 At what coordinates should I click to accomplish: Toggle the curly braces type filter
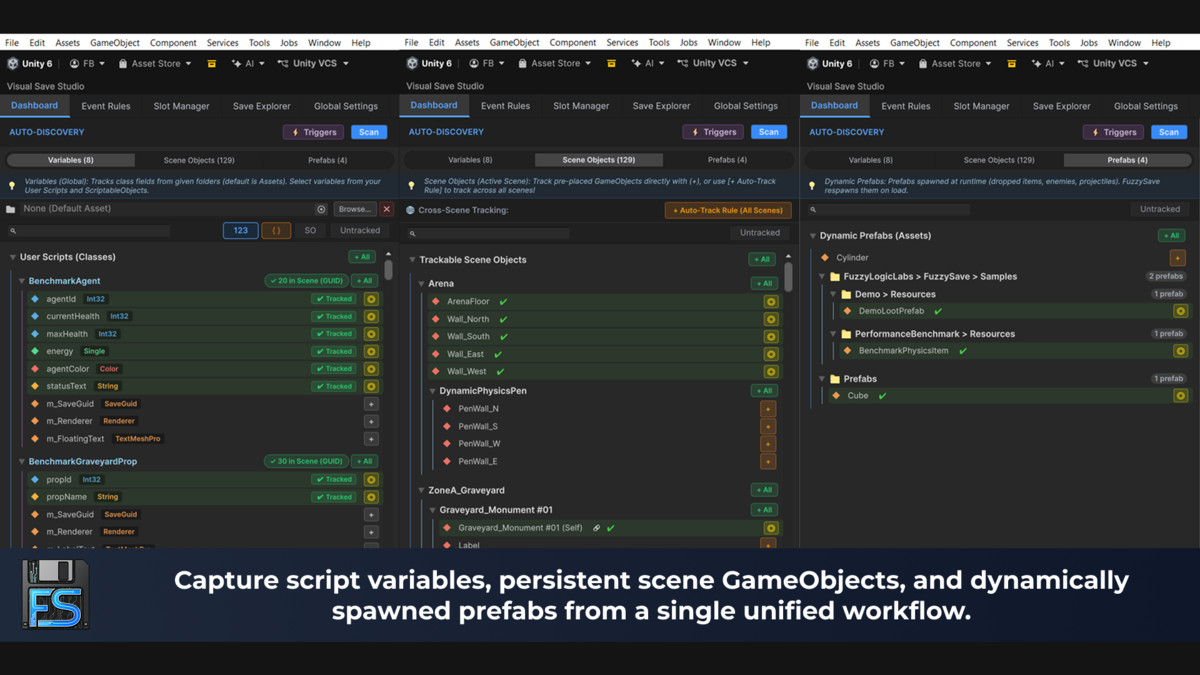click(x=276, y=230)
